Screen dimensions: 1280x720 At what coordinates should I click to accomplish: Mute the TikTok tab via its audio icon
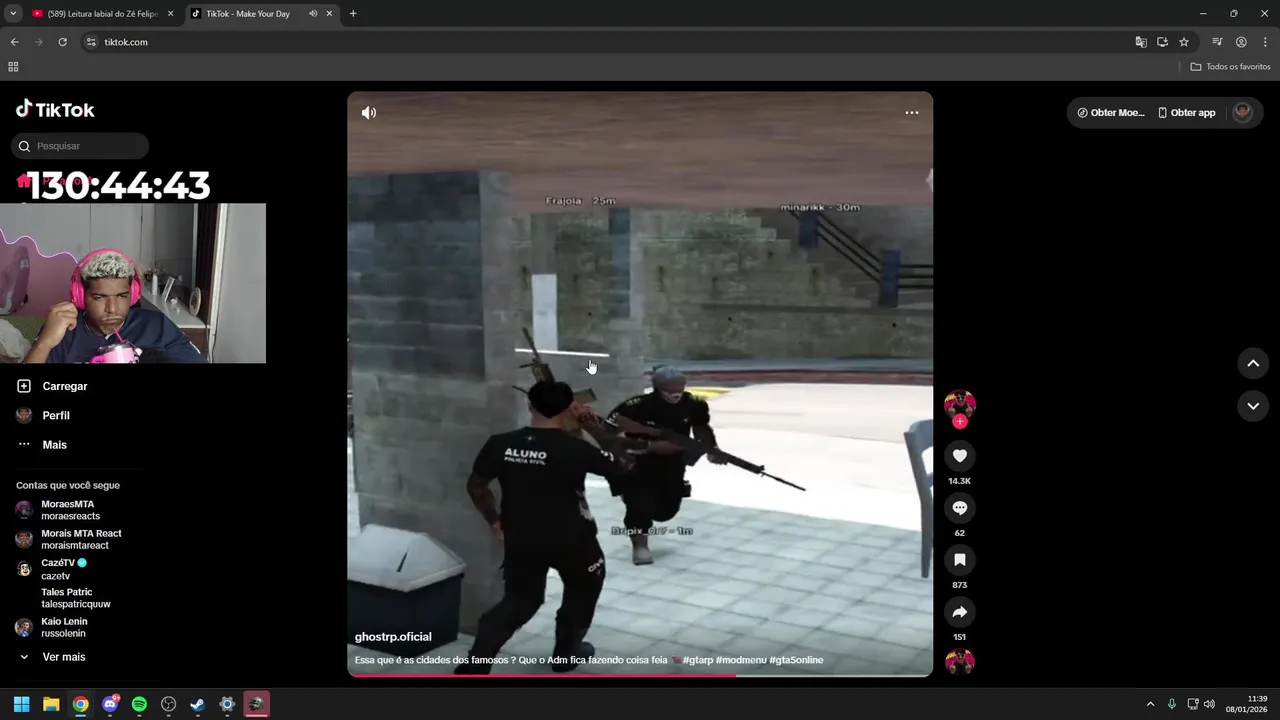313,14
